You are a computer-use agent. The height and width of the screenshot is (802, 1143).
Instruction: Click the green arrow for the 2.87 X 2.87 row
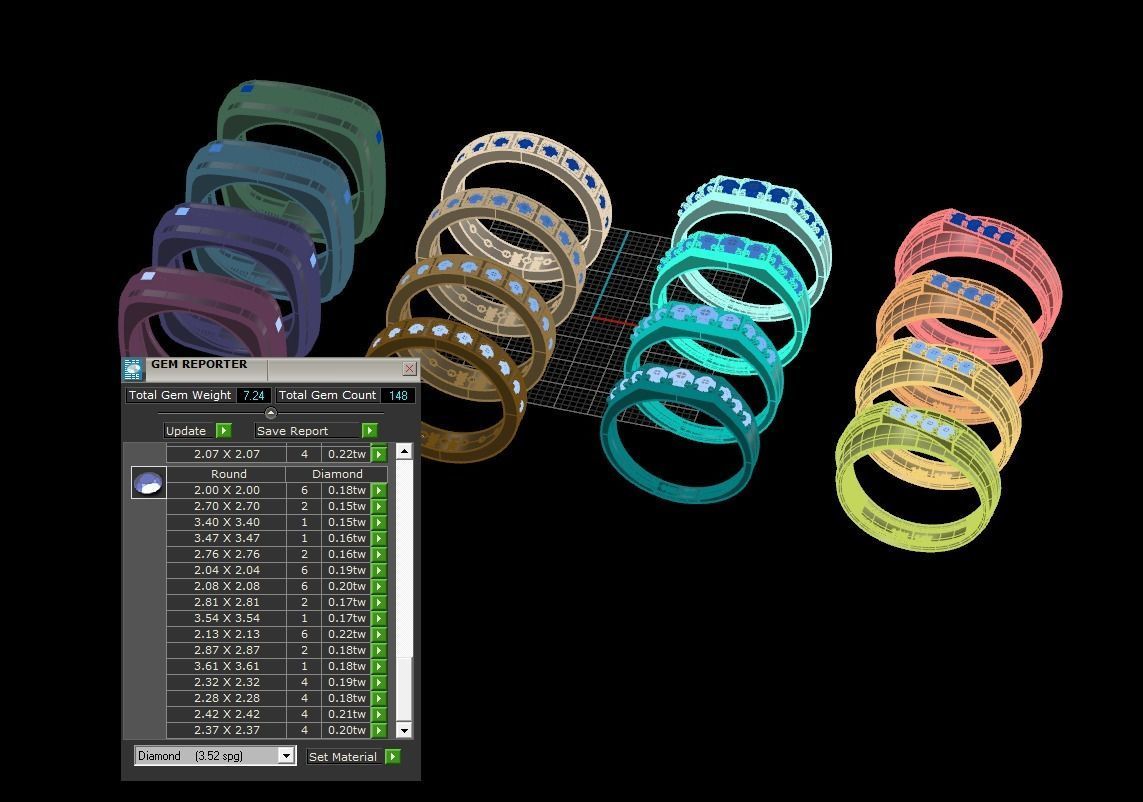[x=379, y=651]
